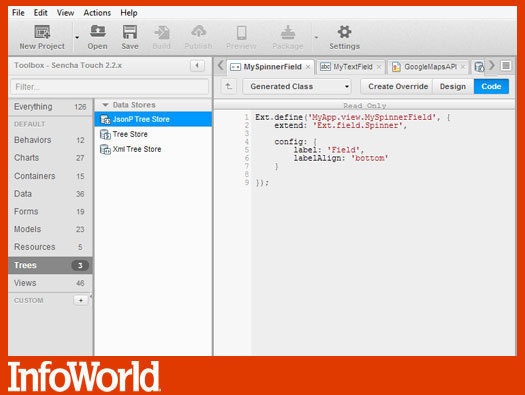Click the 'MyApp.view.MySpinnerField' code string
The height and width of the screenshot is (395, 525).
pyautogui.click(x=372, y=117)
